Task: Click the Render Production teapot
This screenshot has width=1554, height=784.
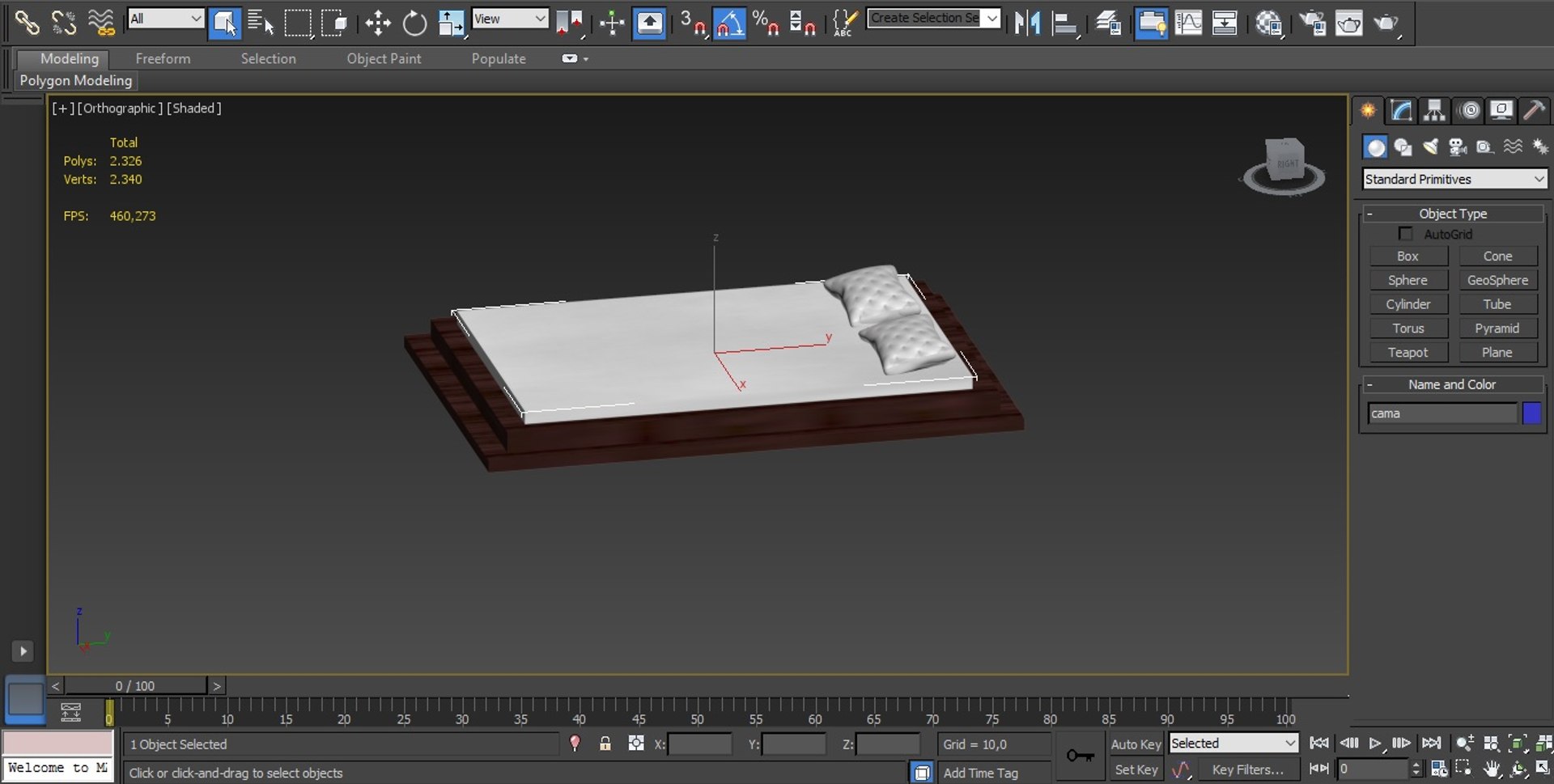Action: [x=1386, y=23]
